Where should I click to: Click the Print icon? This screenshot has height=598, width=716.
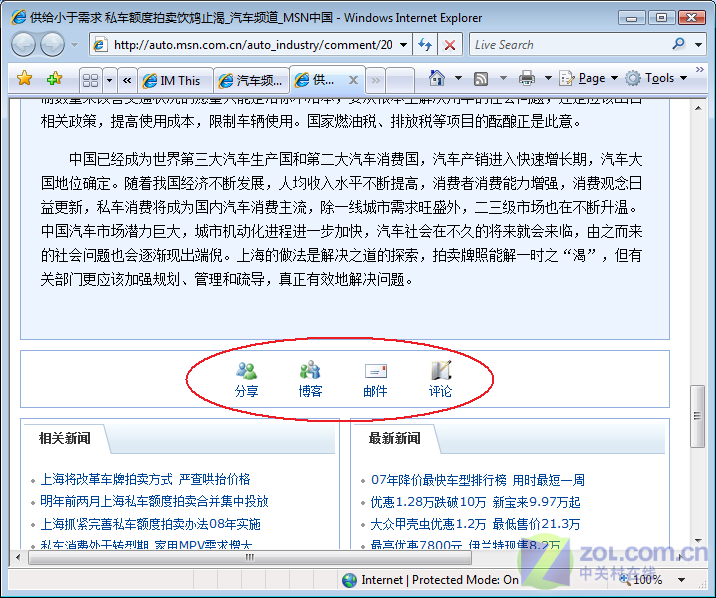point(526,79)
